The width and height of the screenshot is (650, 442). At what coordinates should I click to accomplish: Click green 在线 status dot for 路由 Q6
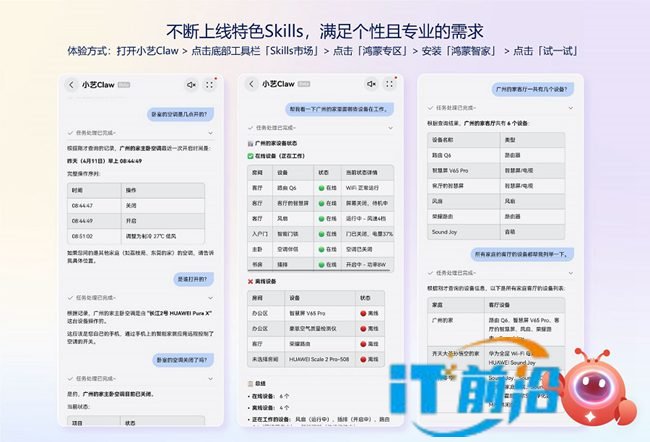tap(323, 187)
